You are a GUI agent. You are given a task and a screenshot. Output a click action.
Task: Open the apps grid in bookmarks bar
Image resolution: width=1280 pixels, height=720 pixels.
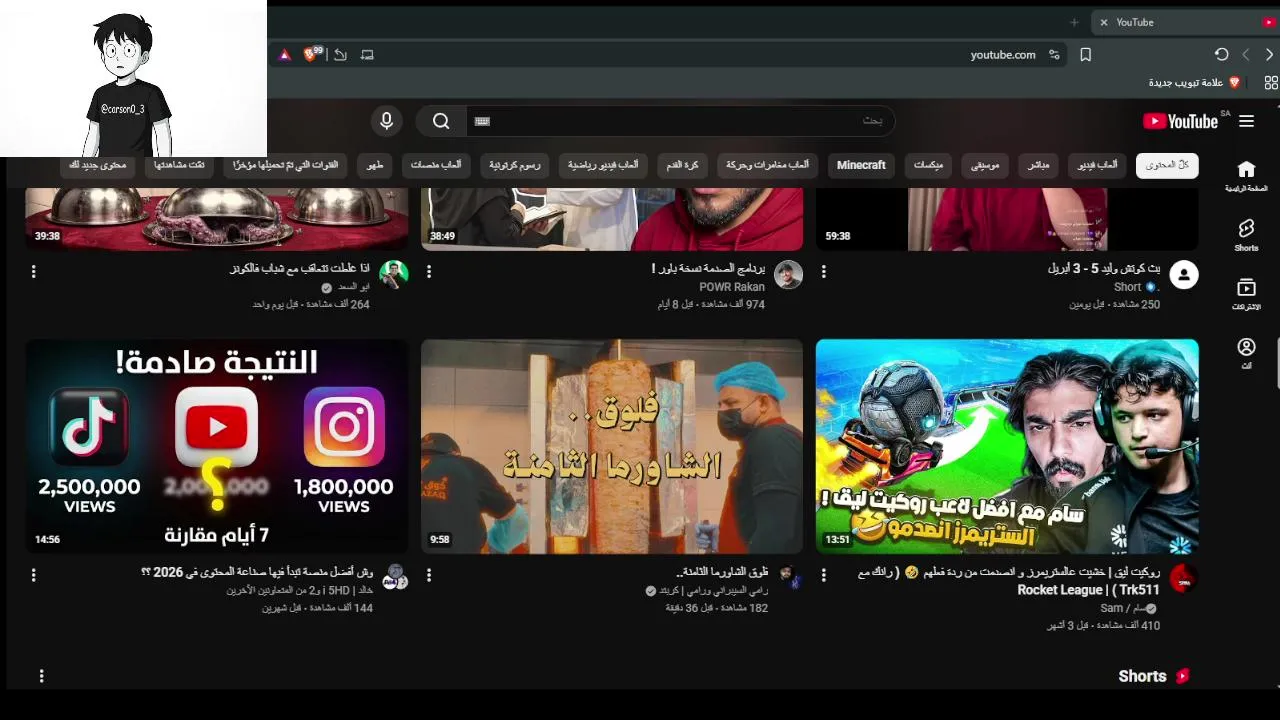click(x=1271, y=83)
